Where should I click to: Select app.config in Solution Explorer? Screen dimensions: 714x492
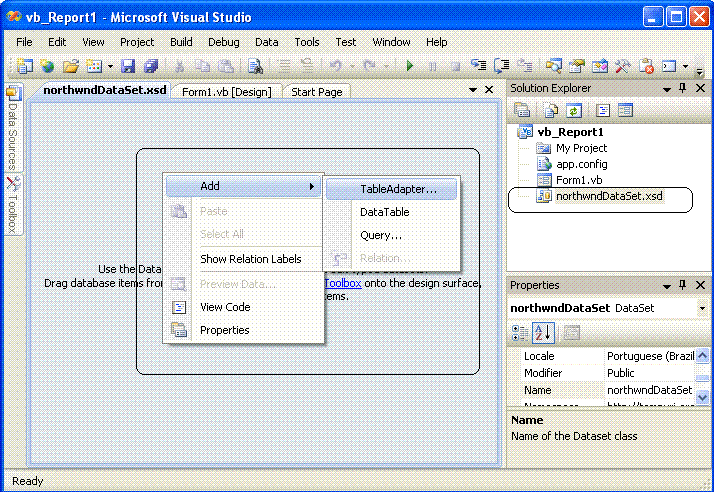pyautogui.click(x=581, y=164)
